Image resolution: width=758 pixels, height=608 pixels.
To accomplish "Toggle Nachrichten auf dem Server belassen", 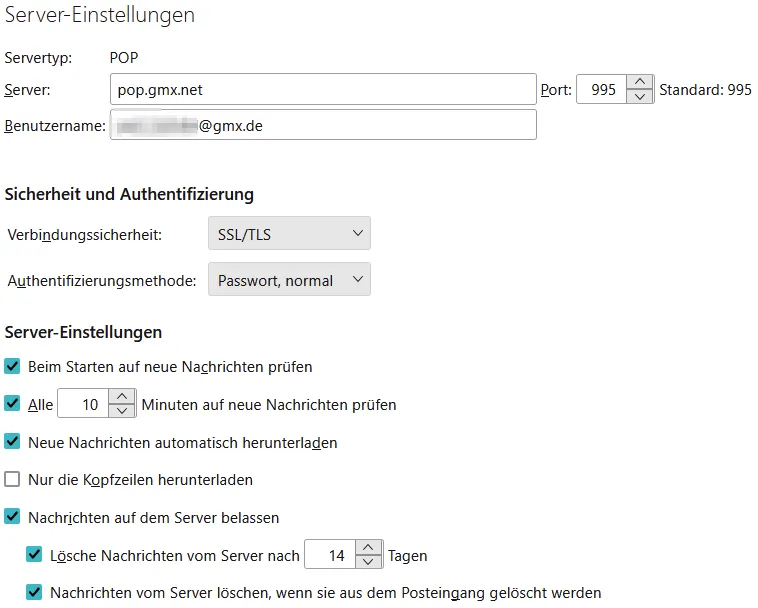I will 12,517.
